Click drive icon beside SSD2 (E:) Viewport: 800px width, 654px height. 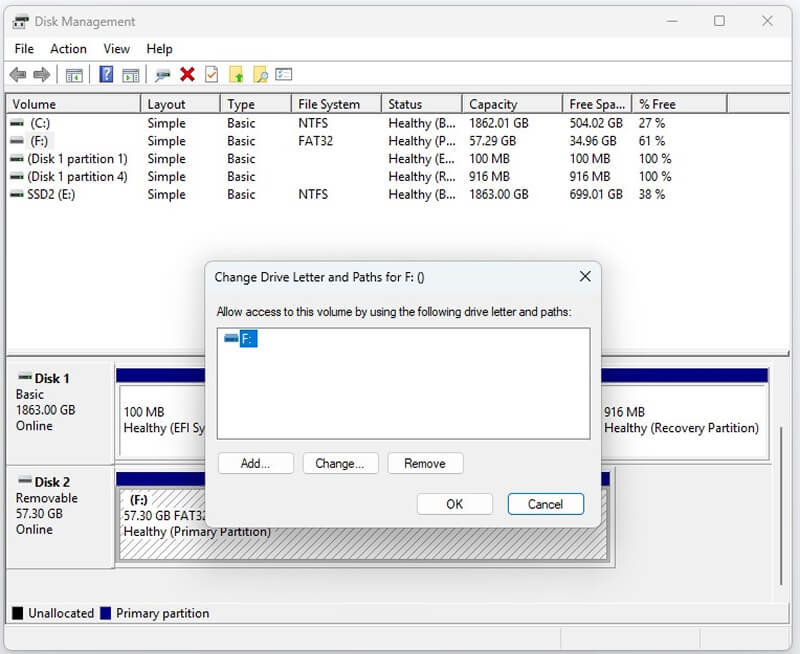(x=17, y=194)
